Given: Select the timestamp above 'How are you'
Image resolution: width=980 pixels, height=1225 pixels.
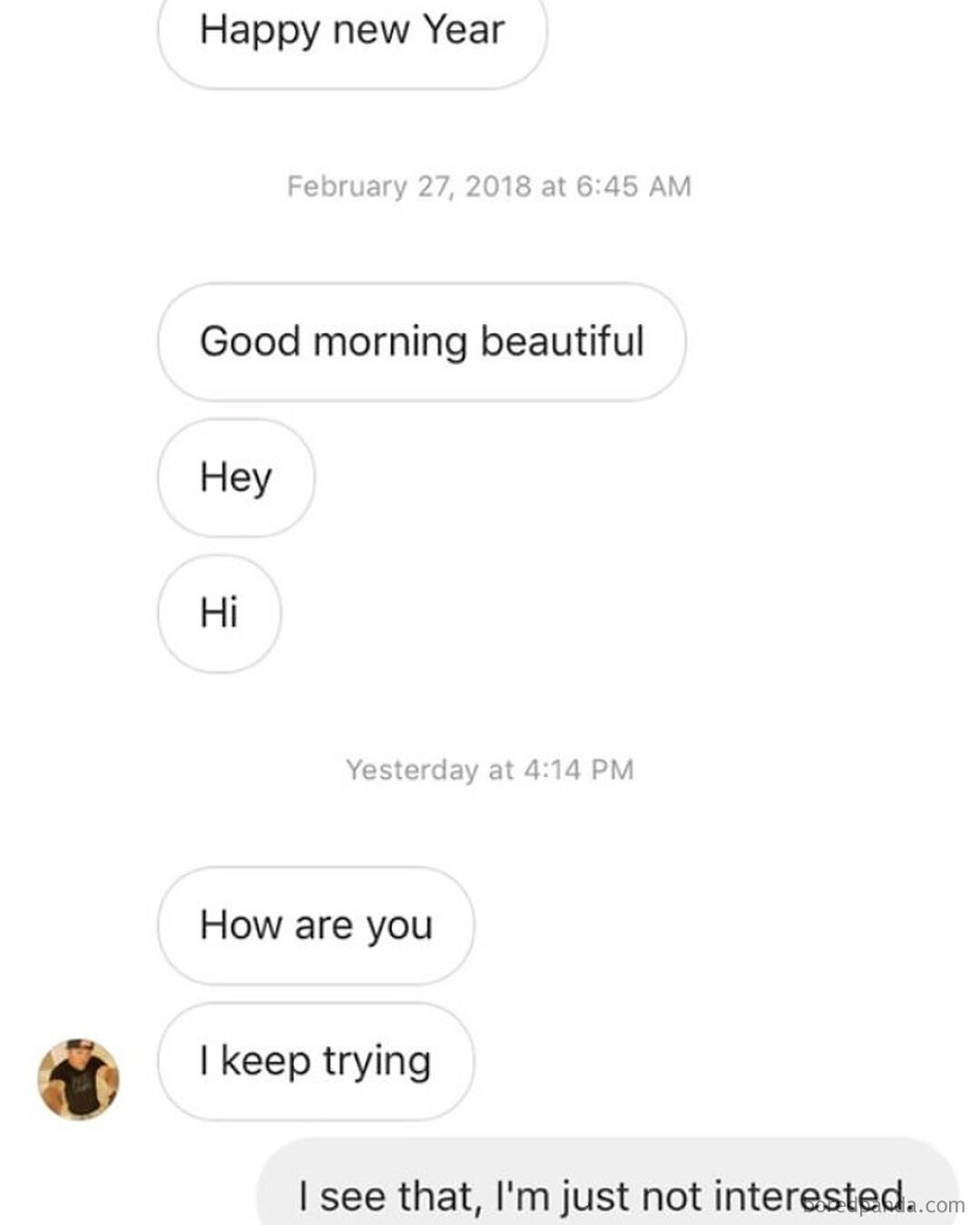Looking at the screenshot, I should [490, 768].
